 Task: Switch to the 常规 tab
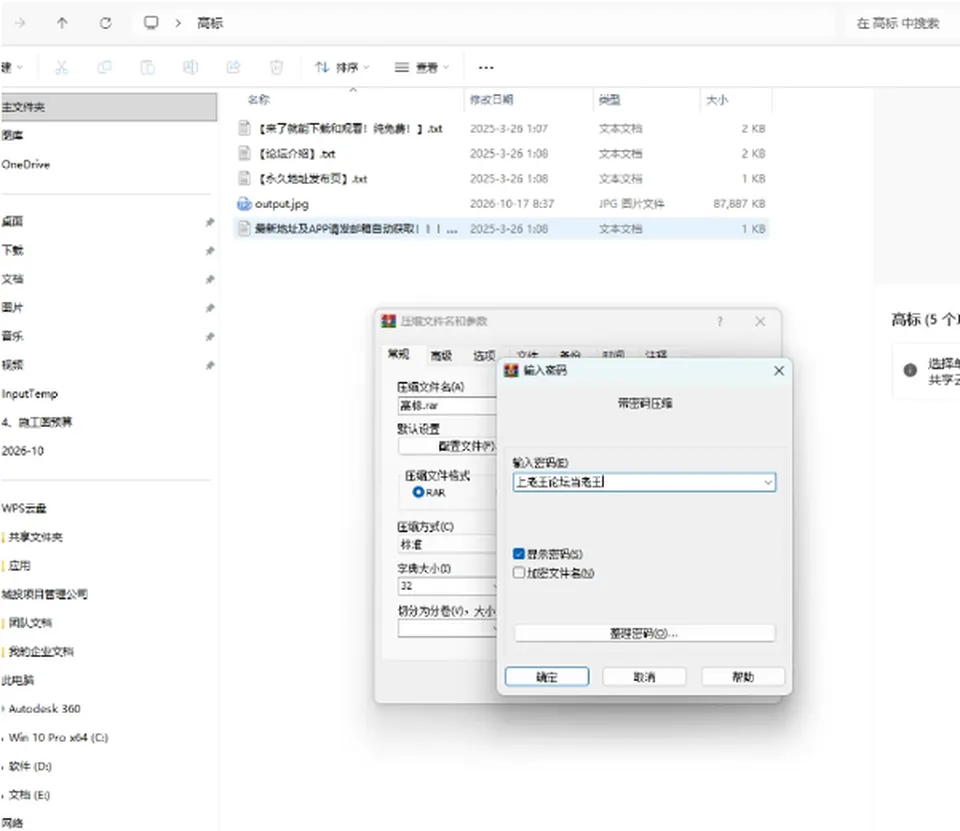click(398, 354)
